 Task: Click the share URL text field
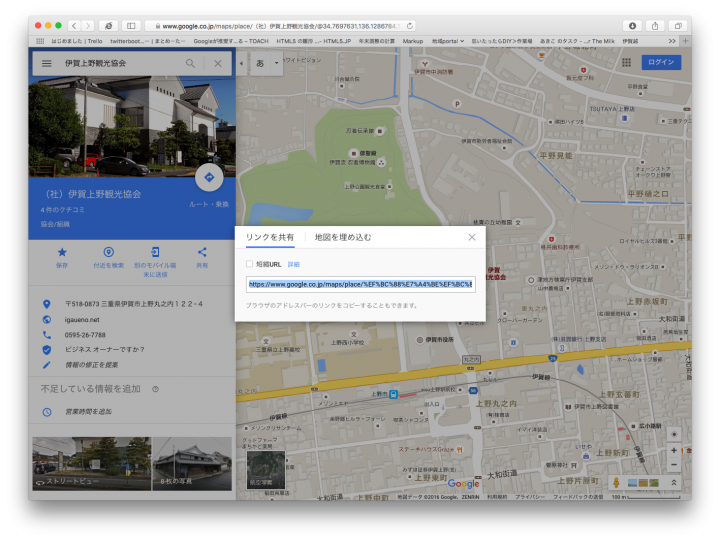tap(360, 284)
